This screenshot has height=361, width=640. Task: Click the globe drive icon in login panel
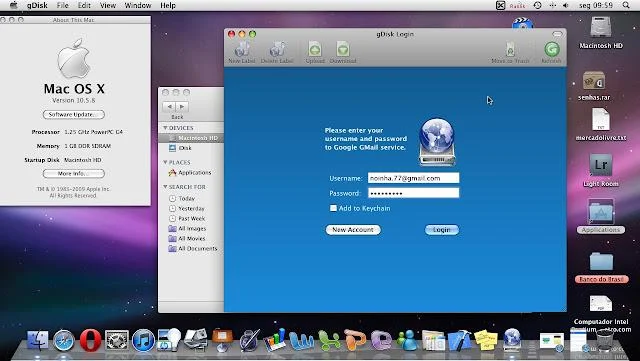(x=437, y=142)
